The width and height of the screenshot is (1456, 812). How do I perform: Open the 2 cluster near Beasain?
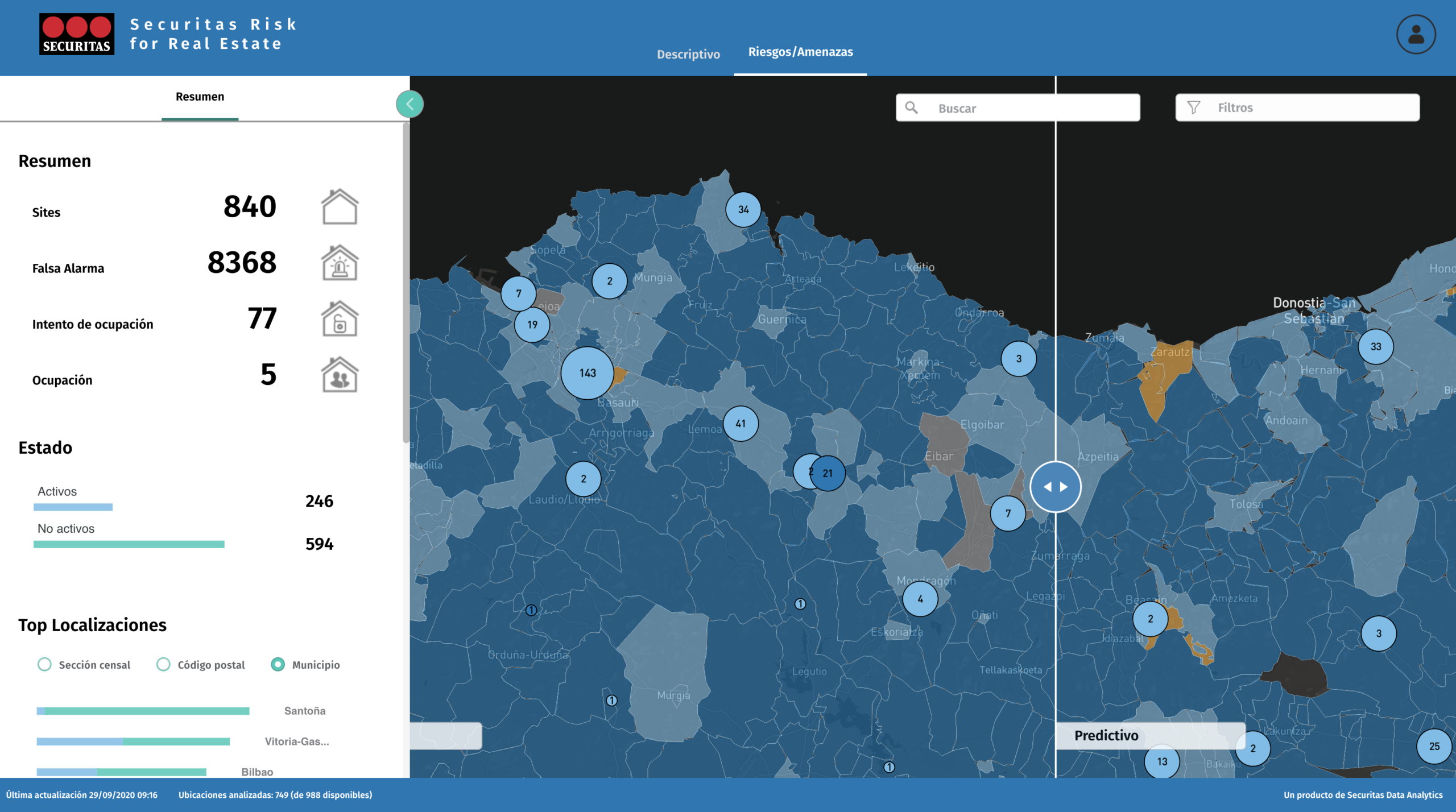click(x=1151, y=619)
